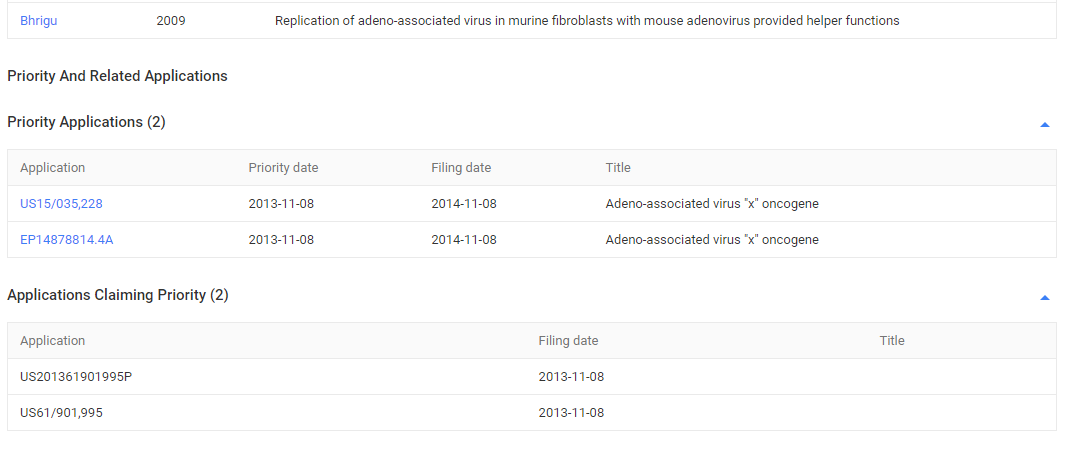Viewport: 1079px width, 450px height.
Task: Collapse the Priority Applications section arrow
Action: 1044,125
